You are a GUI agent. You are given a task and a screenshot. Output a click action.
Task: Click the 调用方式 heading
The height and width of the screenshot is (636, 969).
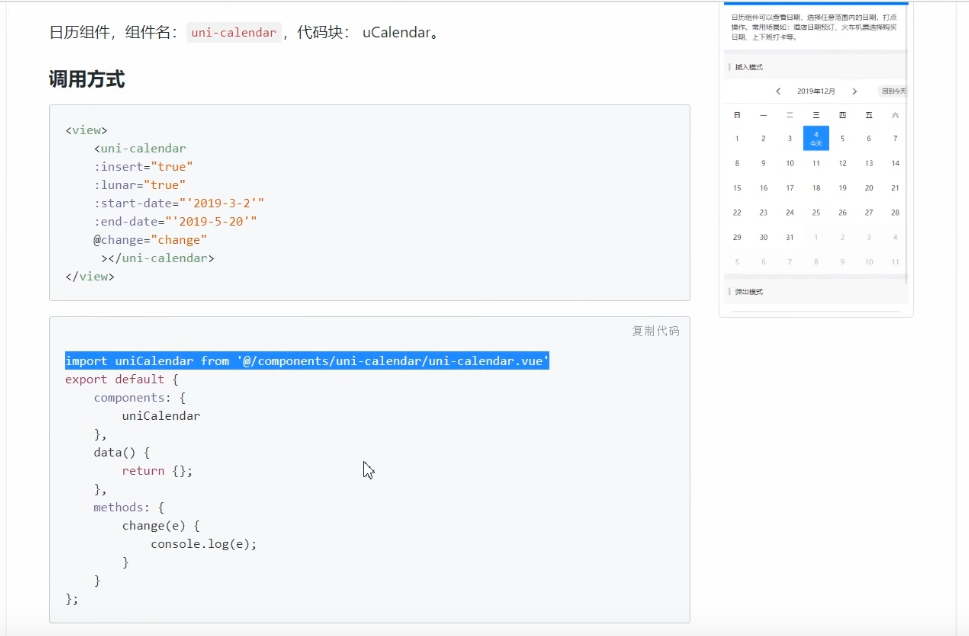coord(87,79)
